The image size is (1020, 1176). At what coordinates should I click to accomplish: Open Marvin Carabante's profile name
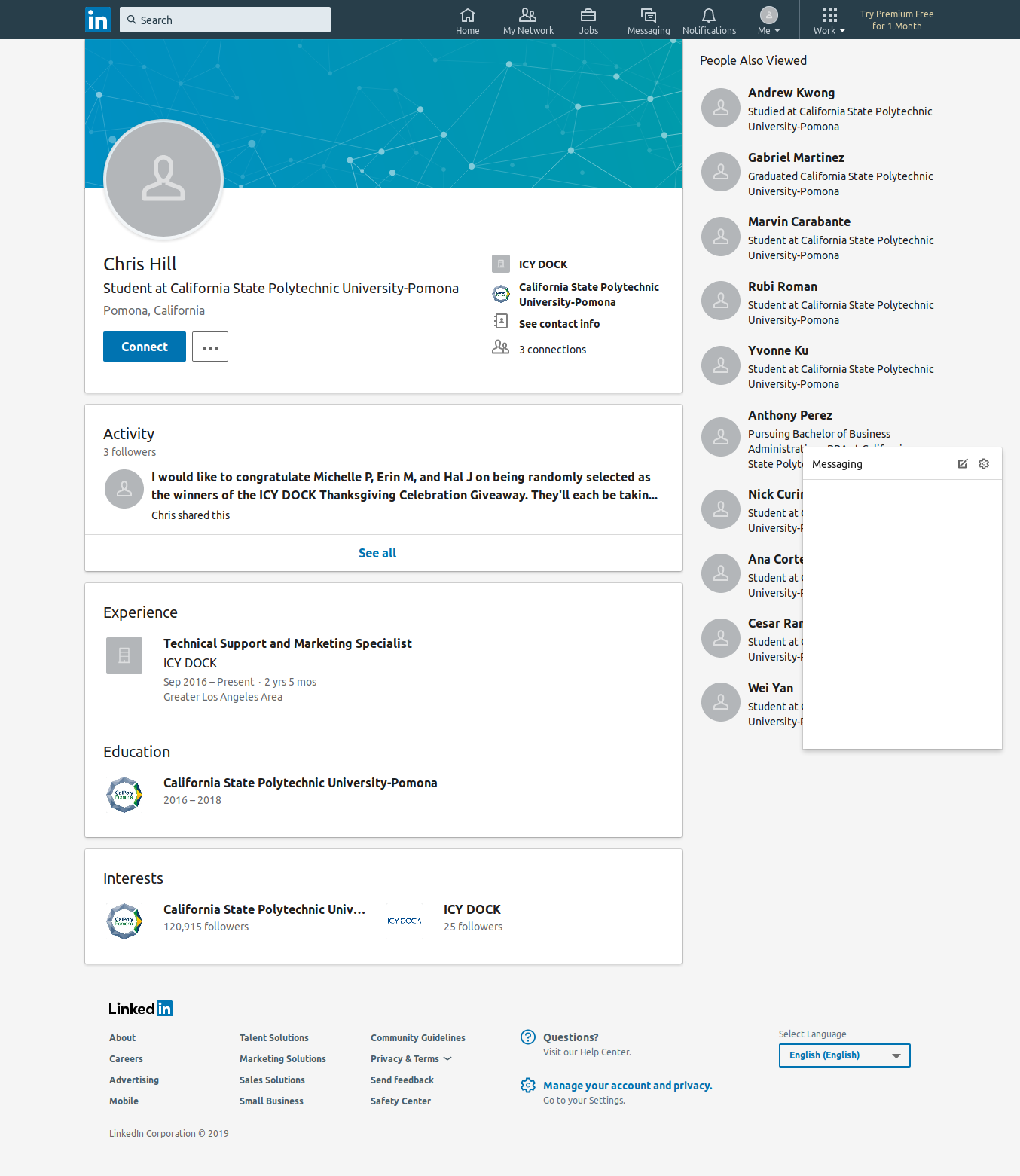[799, 221]
